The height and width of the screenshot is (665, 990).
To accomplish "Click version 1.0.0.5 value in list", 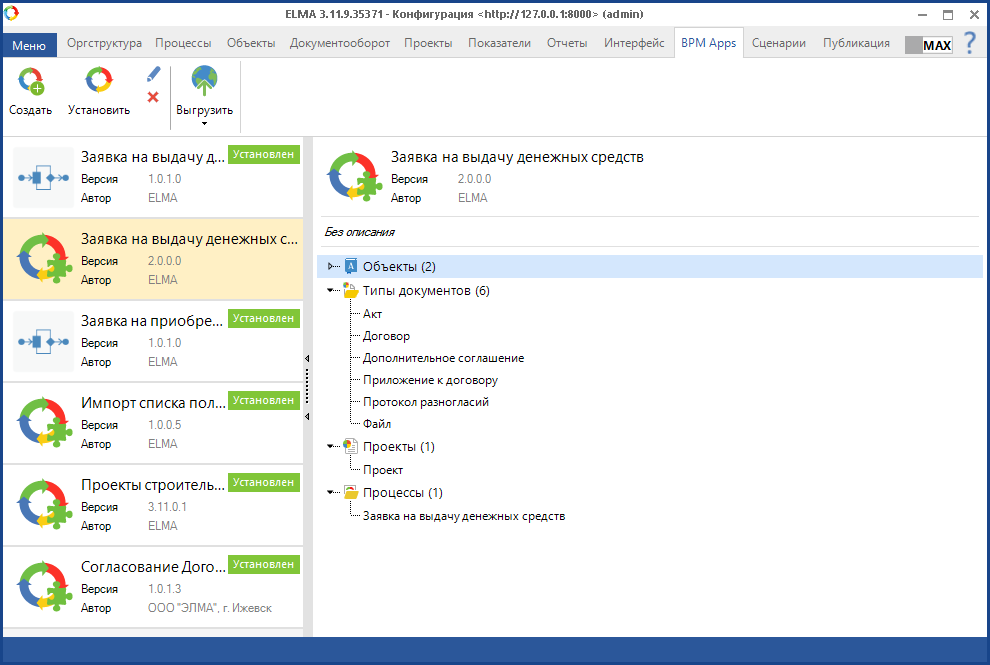I will [x=165, y=425].
